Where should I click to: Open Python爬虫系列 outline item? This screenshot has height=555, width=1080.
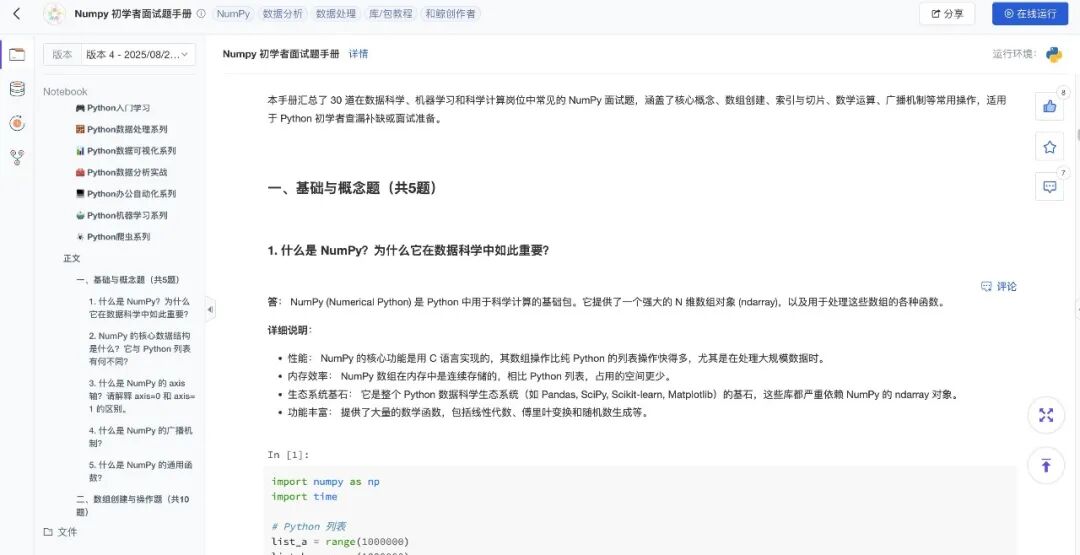coord(113,236)
